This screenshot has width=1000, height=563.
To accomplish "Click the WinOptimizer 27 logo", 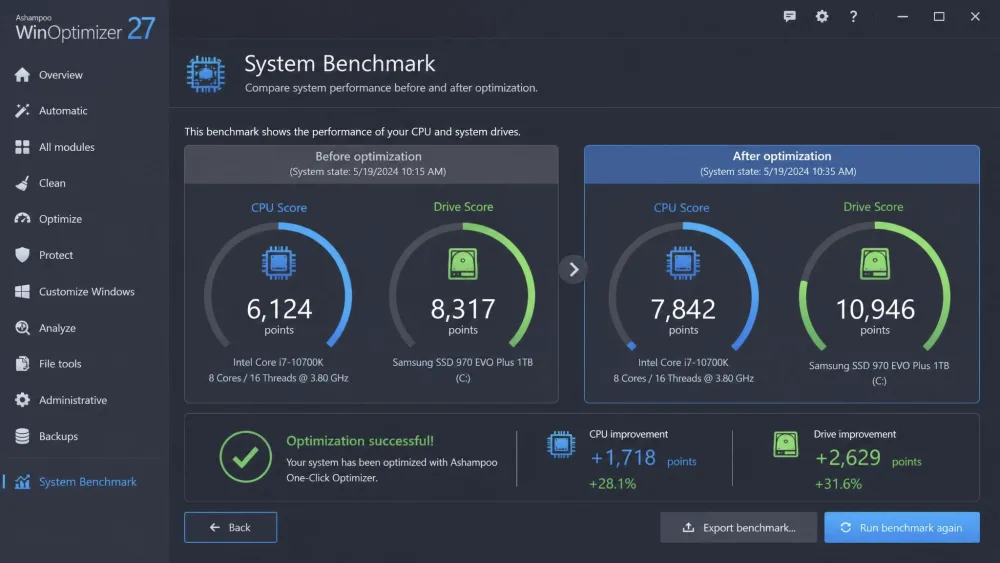I will [85, 28].
